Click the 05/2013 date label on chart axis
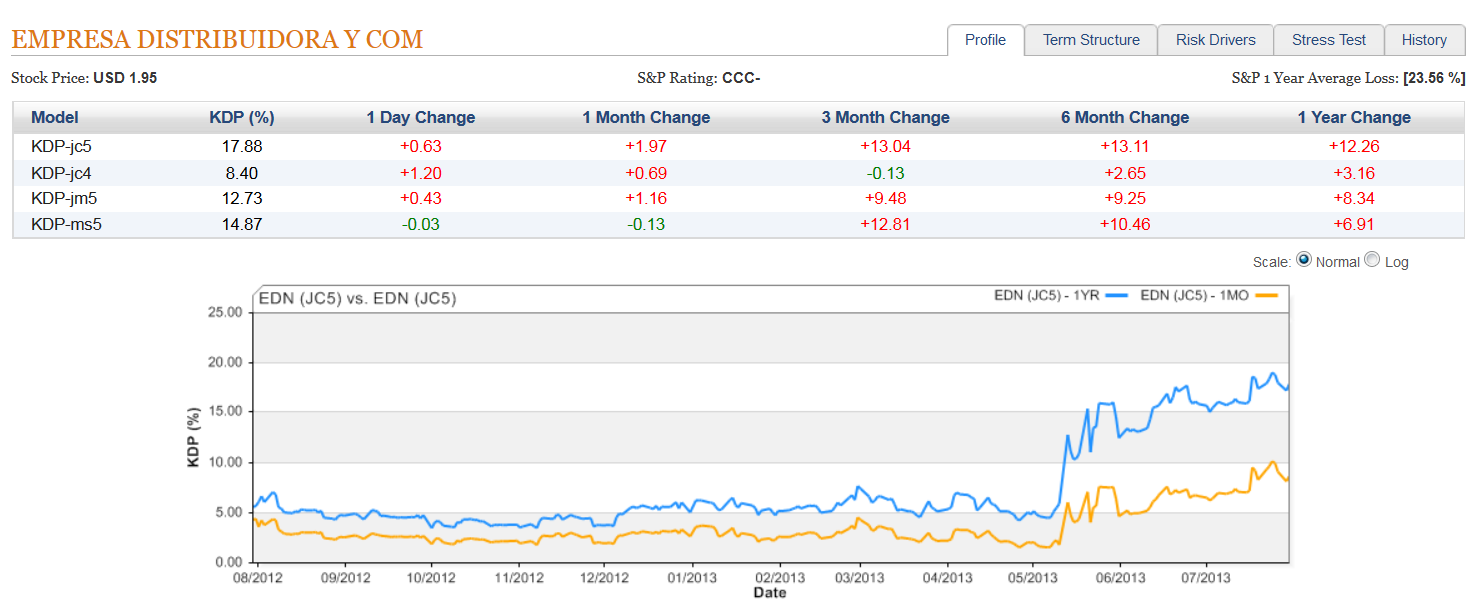Image resolution: width=1479 pixels, height=602 pixels. (x=1034, y=578)
